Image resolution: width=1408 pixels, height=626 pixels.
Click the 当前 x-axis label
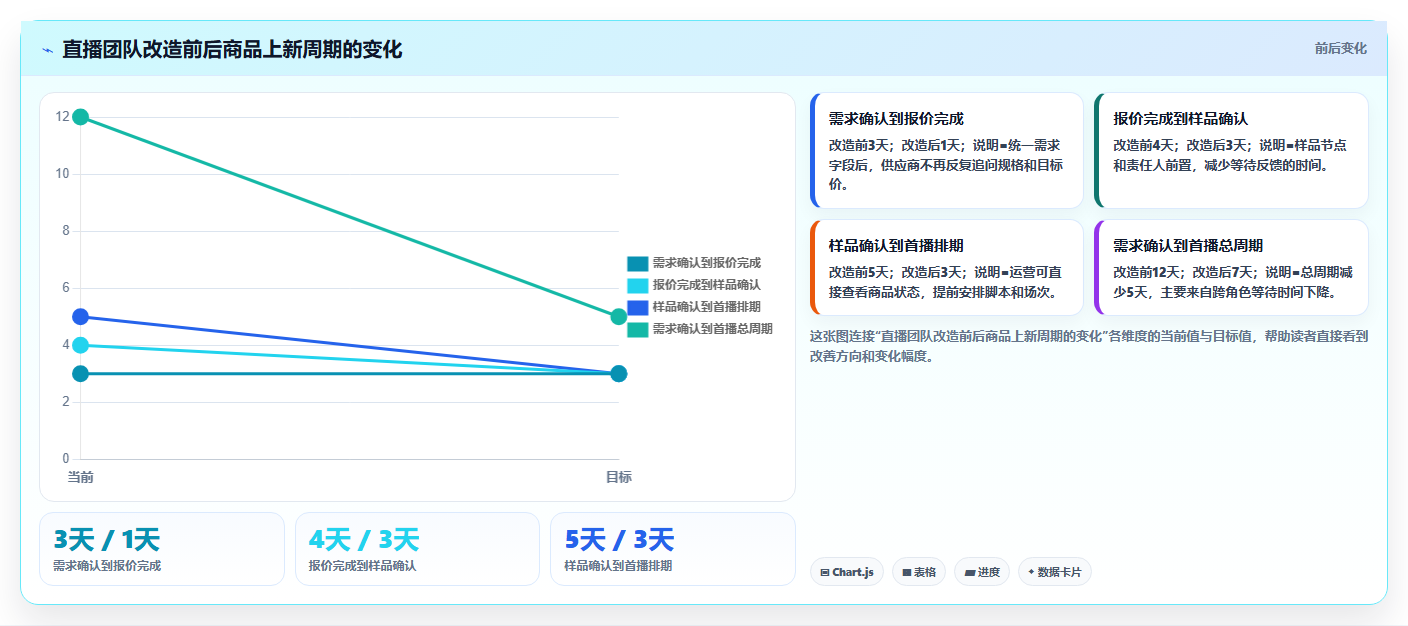81,477
